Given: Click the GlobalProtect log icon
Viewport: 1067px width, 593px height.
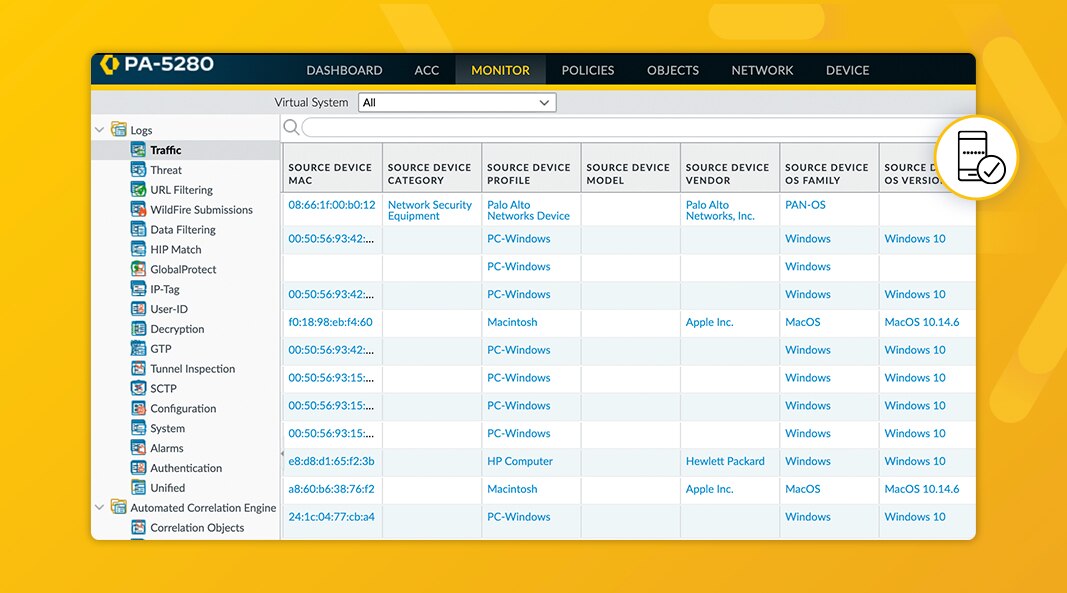Looking at the screenshot, I should (x=138, y=269).
